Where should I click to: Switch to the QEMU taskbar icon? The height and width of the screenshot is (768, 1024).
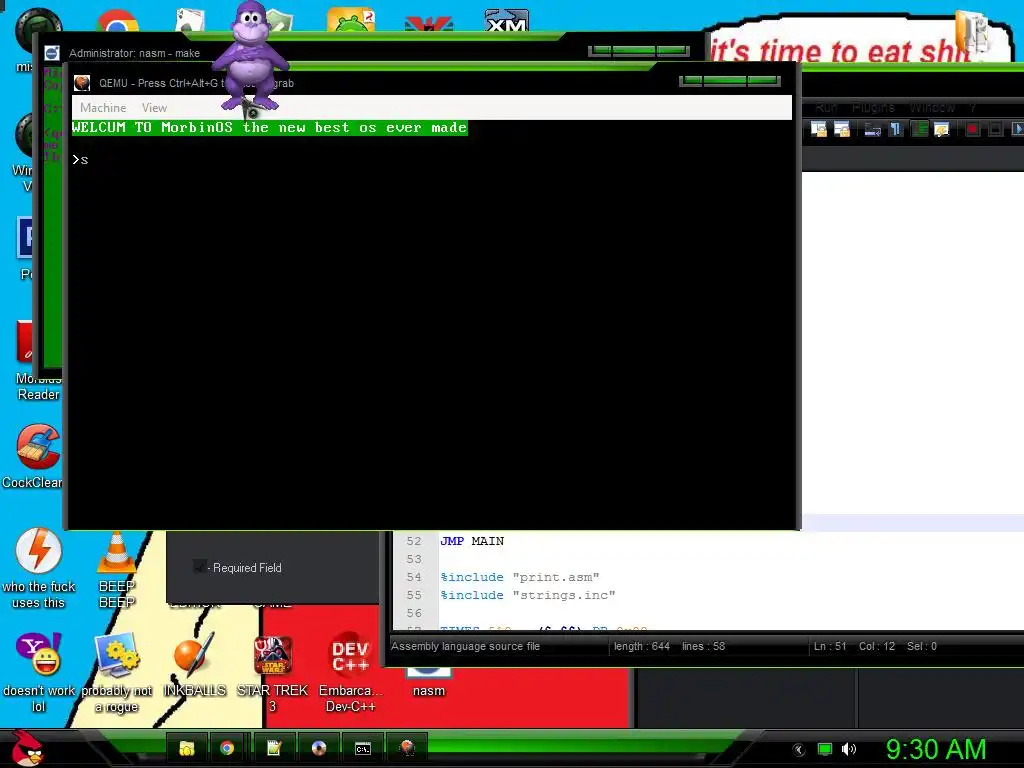[x=407, y=748]
